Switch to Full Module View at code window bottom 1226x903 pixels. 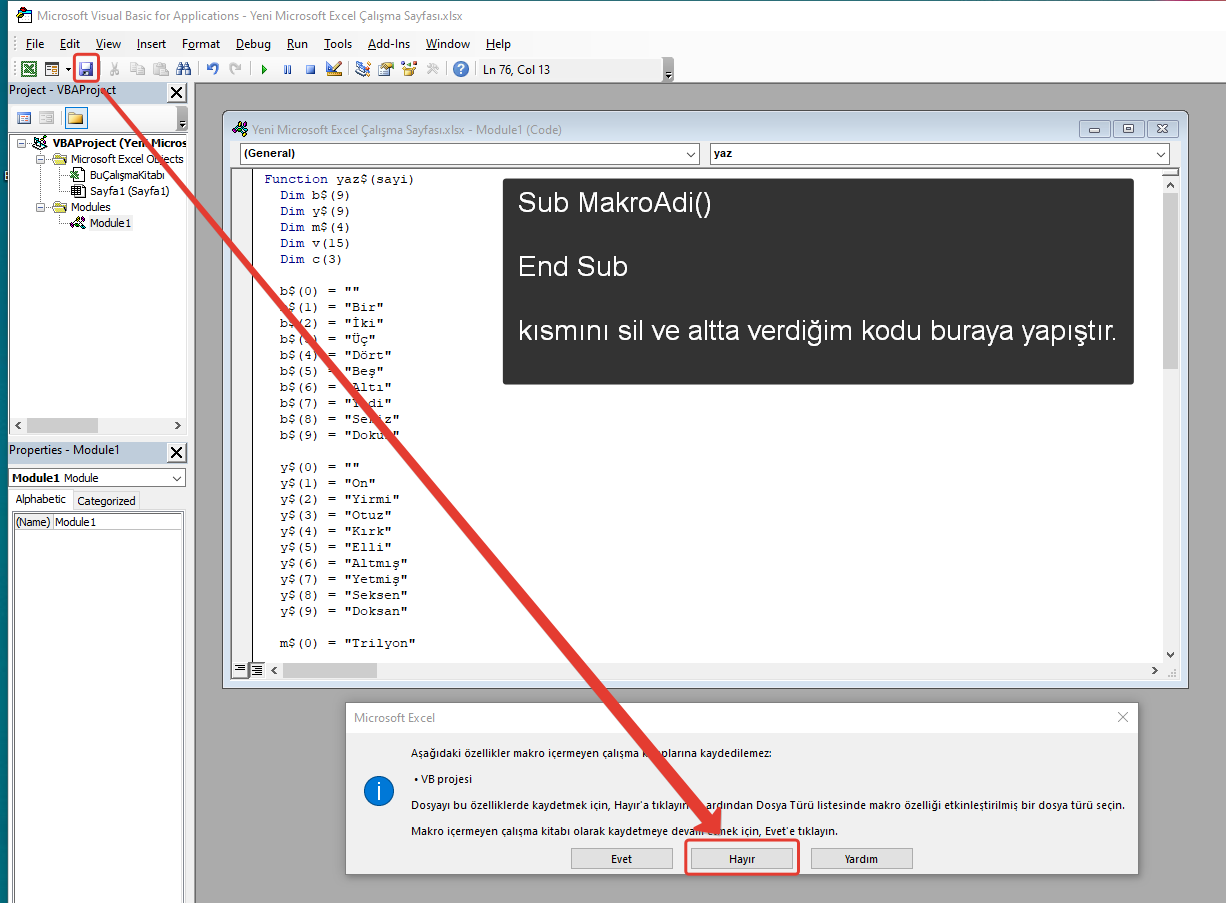click(x=257, y=669)
